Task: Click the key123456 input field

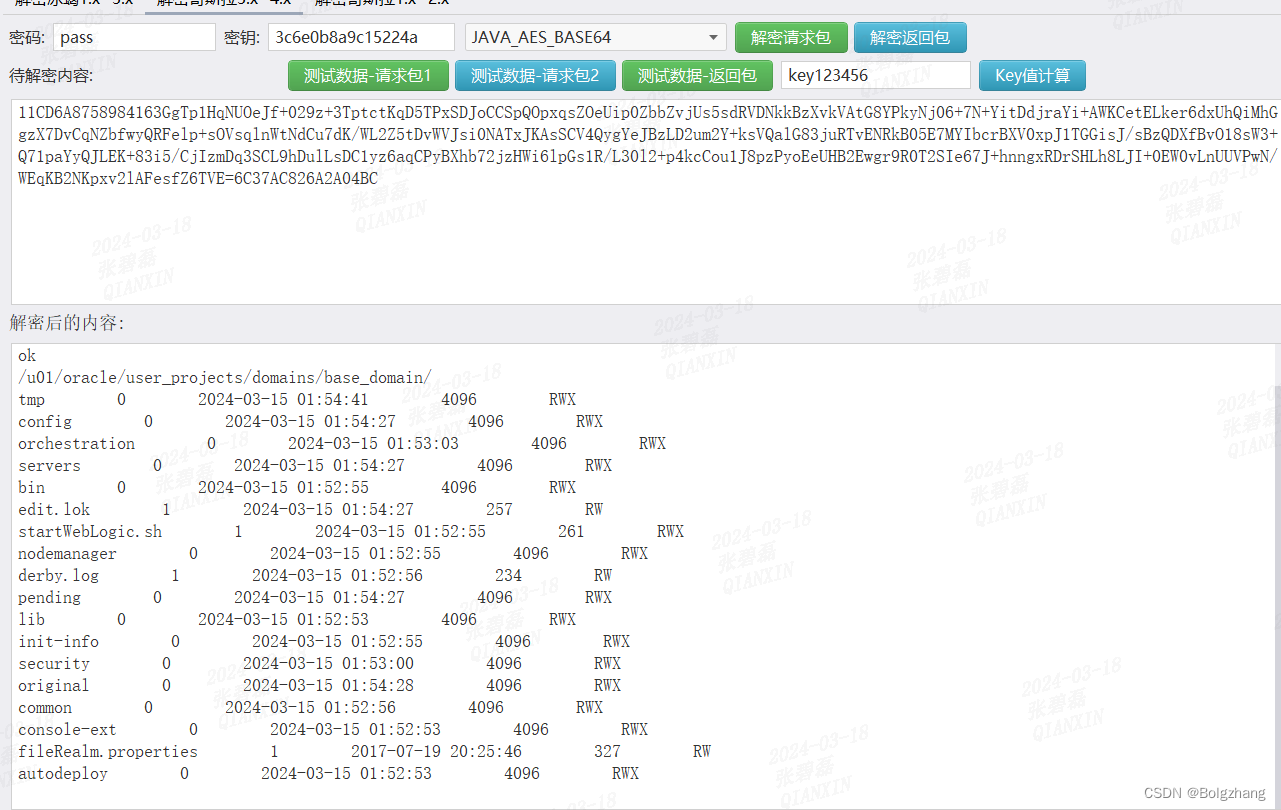Action: point(876,76)
